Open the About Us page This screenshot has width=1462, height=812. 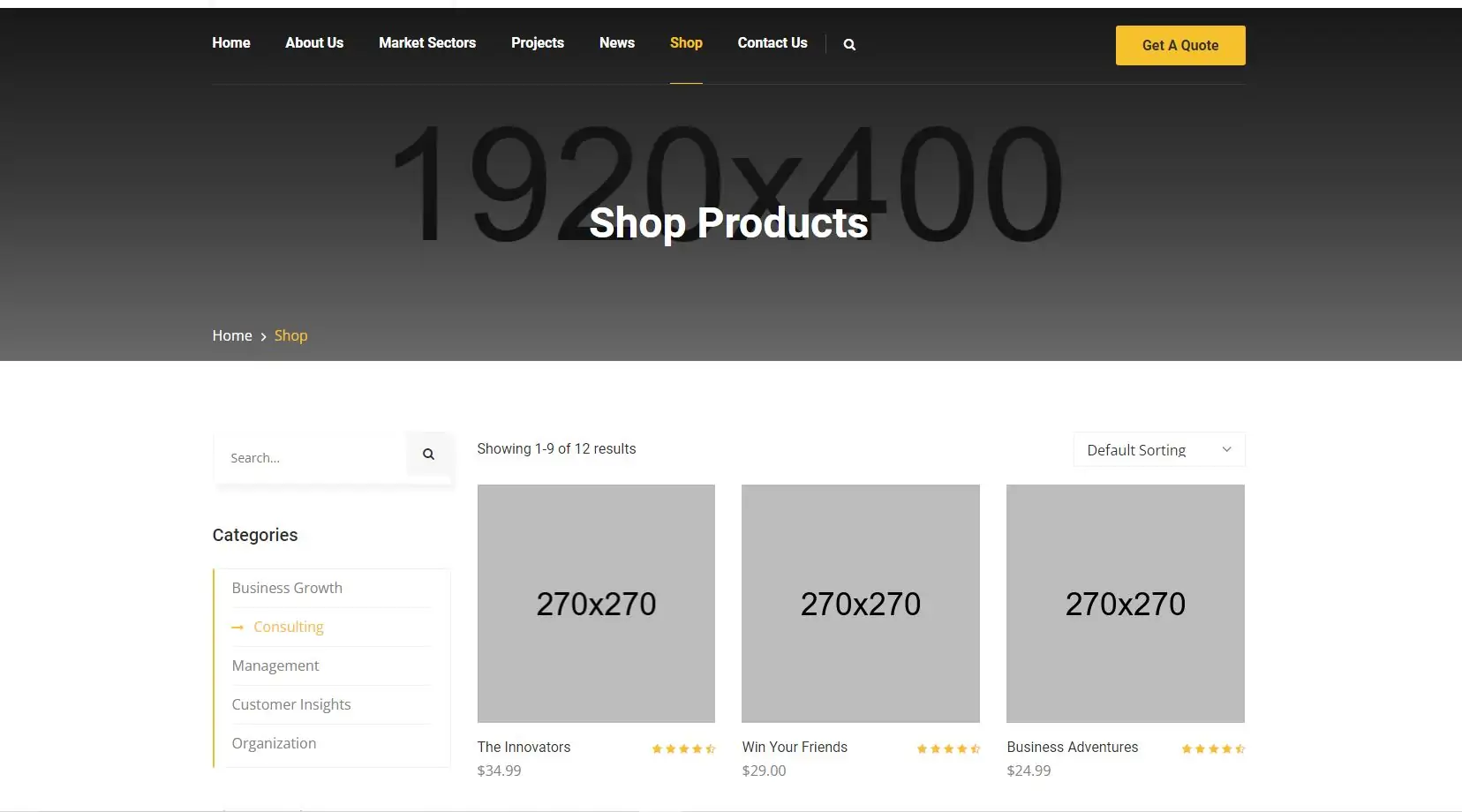(314, 43)
